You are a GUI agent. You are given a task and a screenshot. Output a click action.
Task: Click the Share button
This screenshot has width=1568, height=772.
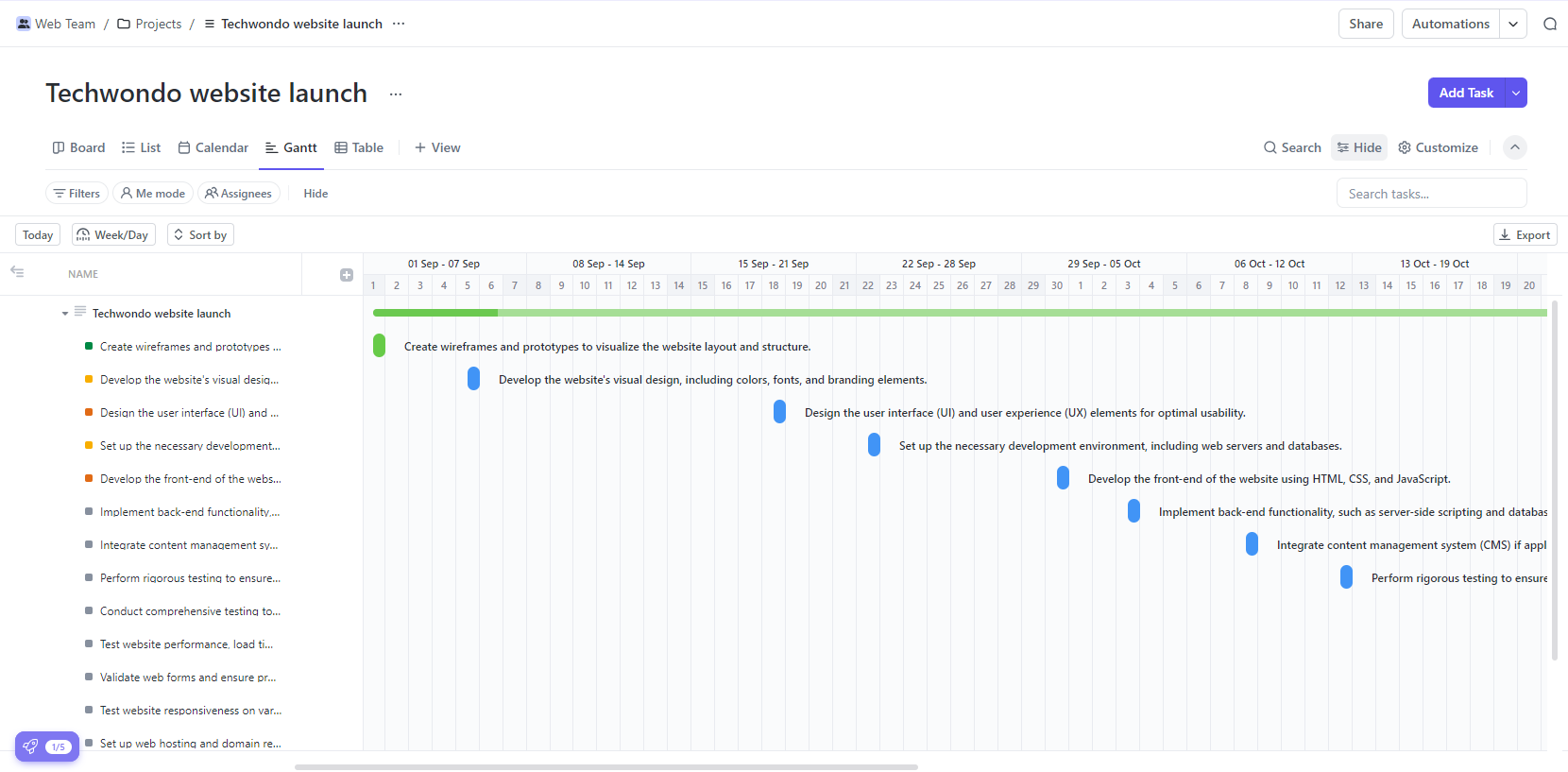click(1365, 24)
